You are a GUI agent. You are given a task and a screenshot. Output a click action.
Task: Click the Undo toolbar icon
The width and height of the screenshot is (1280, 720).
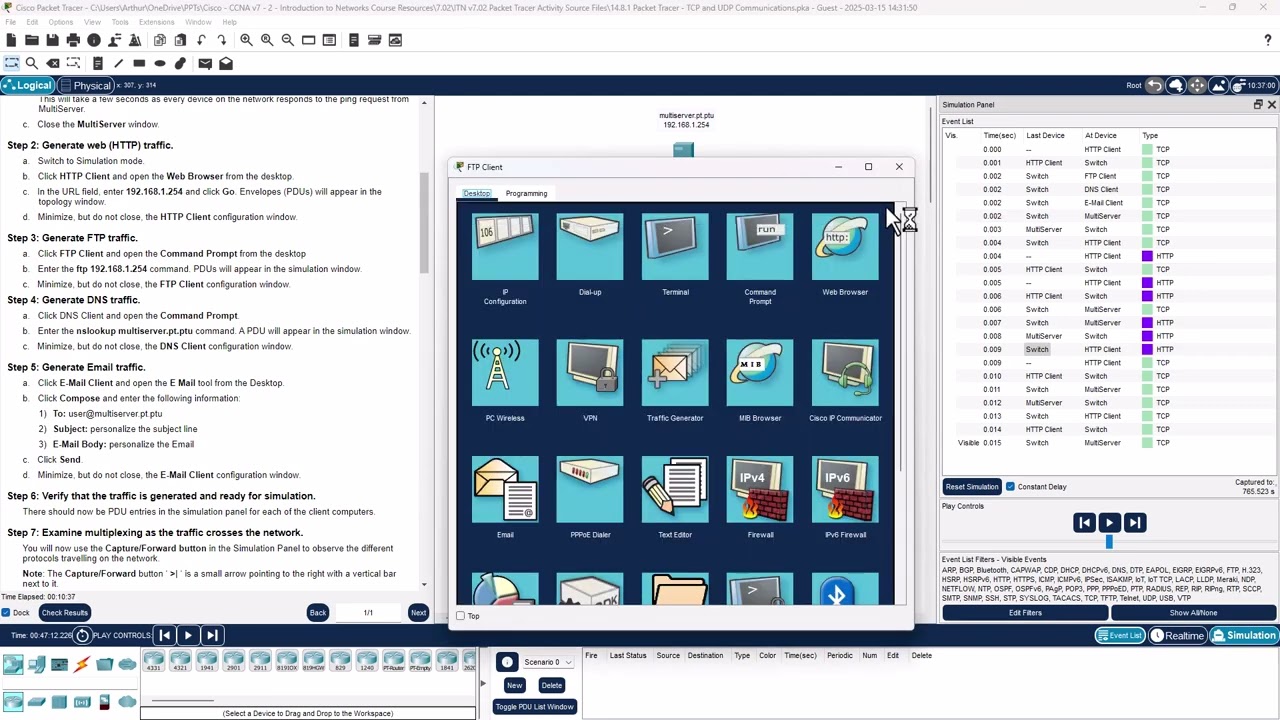pyautogui.click(x=201, y=40)
